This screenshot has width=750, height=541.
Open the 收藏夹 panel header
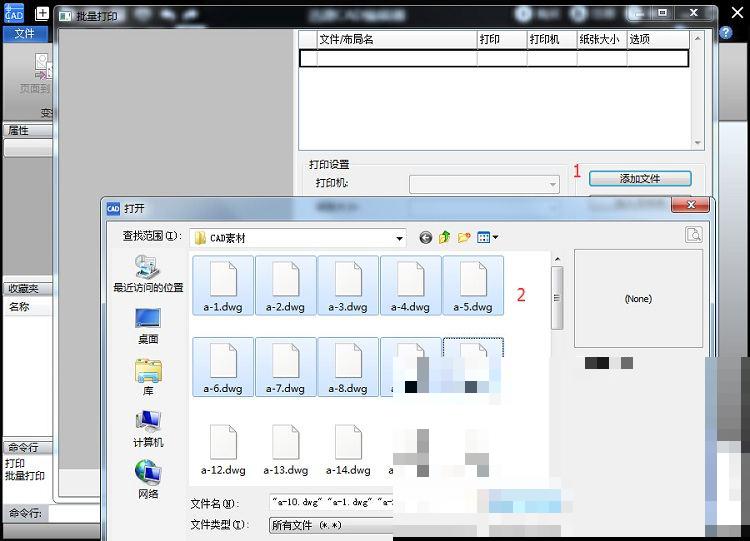click(28, 288)
